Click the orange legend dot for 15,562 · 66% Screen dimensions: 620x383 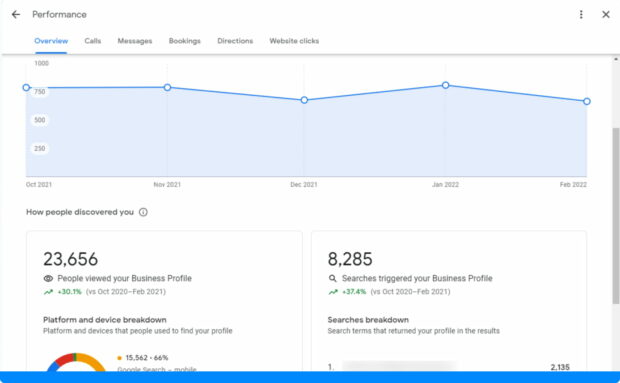pyautogui.click(x=119, y=358)
